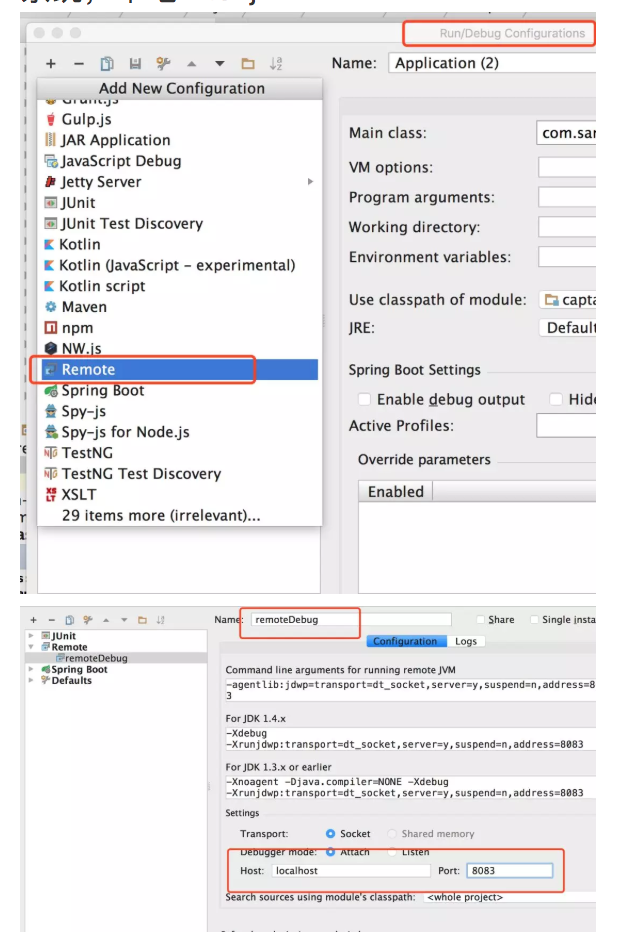This screenshot has height=946, width=630.
Task: Show 29 items more (irrelevant) entry
Action: pos(180,516)
